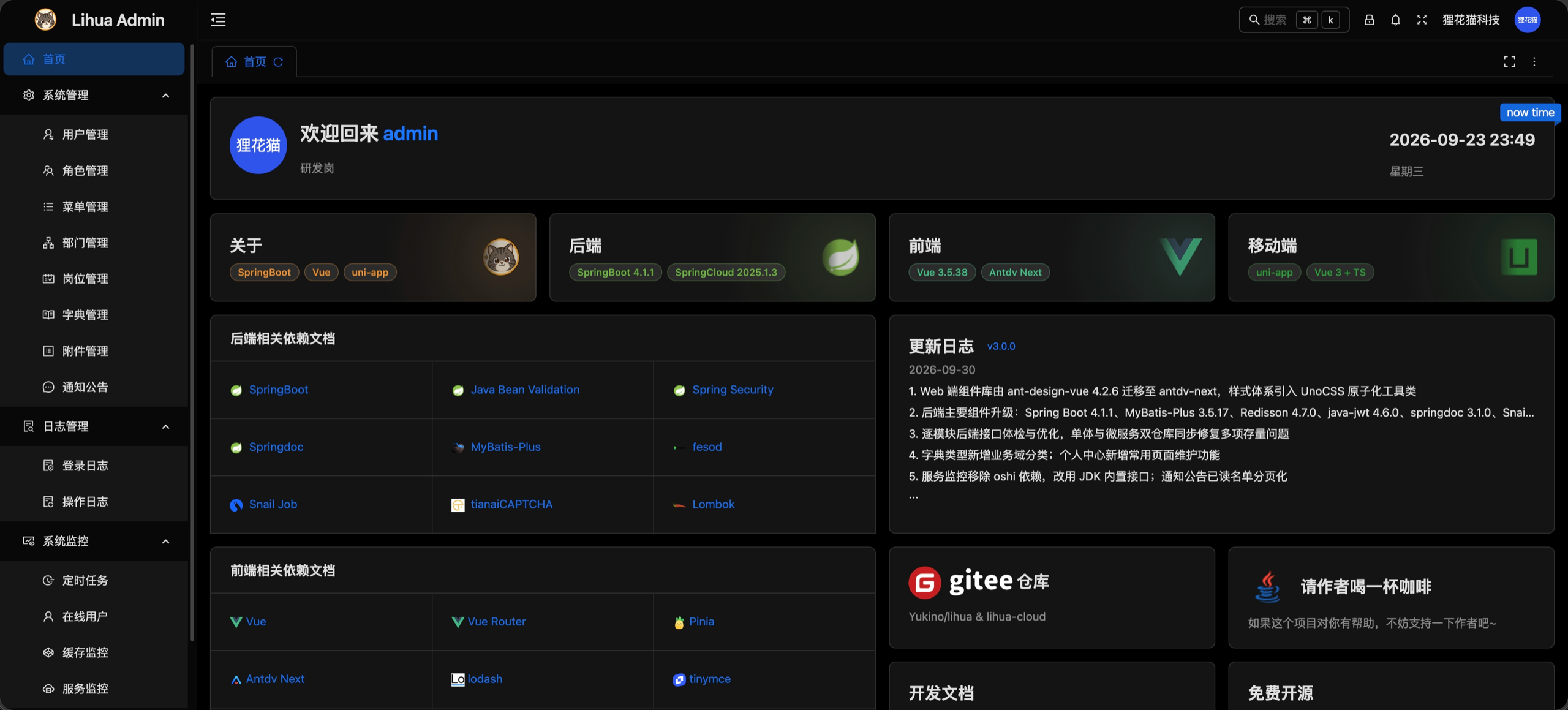Open the MyBatis-Plus documentation link
This screenshot has width=1568, height=710.
[505, 447]
